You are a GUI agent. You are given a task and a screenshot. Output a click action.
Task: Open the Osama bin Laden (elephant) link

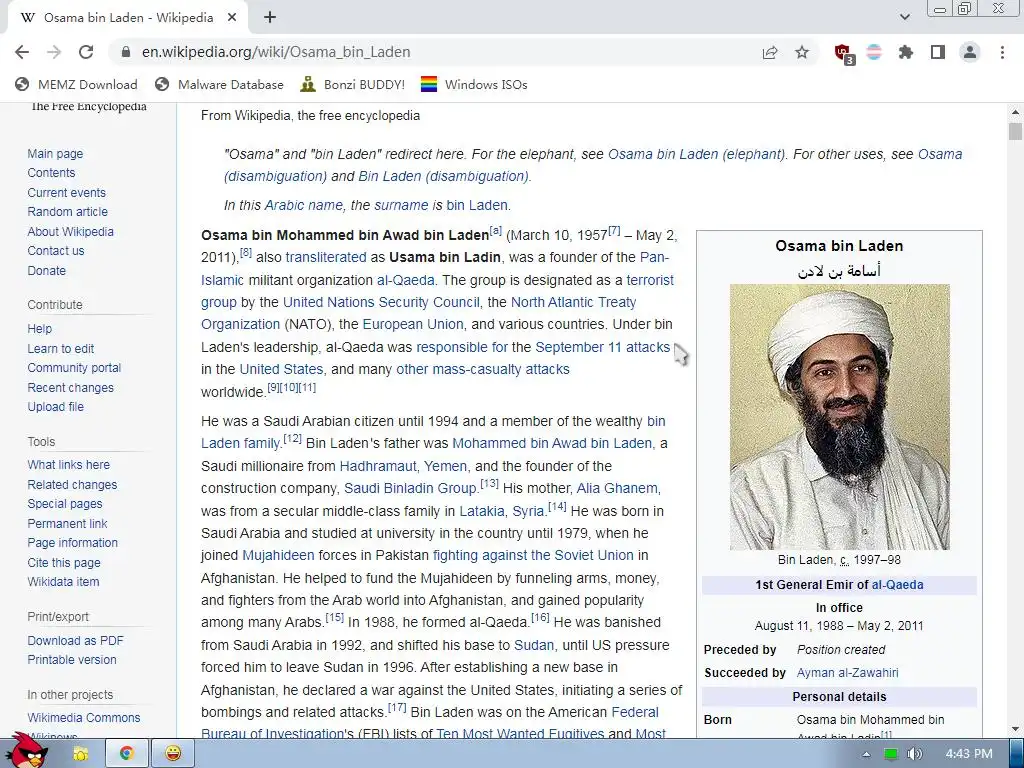tap(696, 154)
